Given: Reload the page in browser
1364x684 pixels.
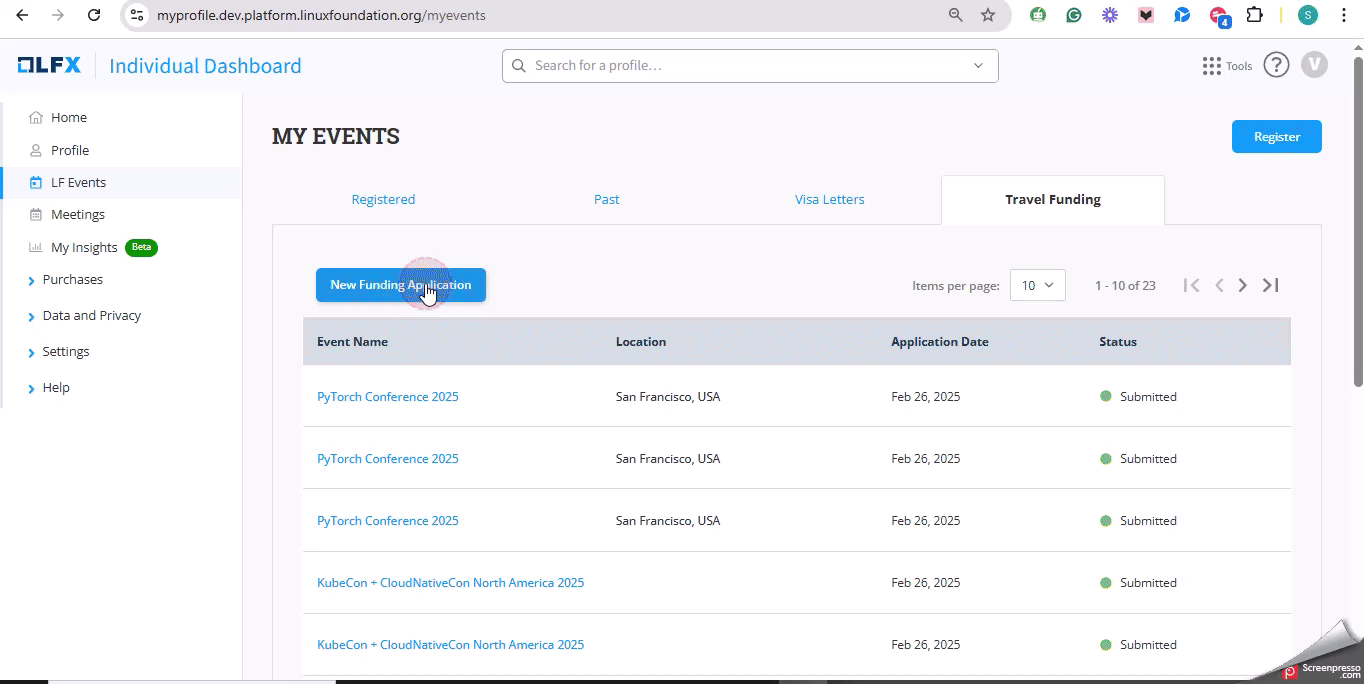Looking at the screenshot, I should (94, 15).
